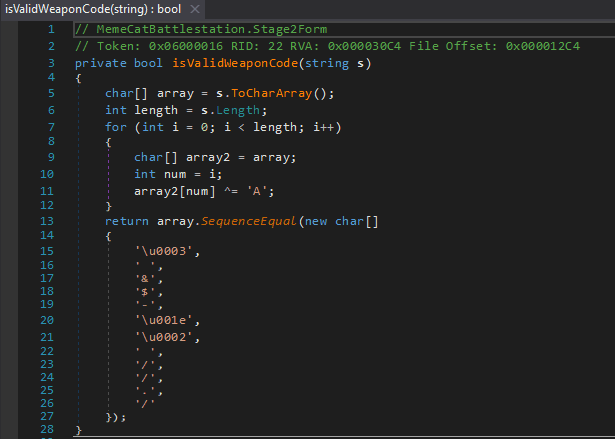
Task: Click the 'new char[]' expression
Action: point(341,221)
